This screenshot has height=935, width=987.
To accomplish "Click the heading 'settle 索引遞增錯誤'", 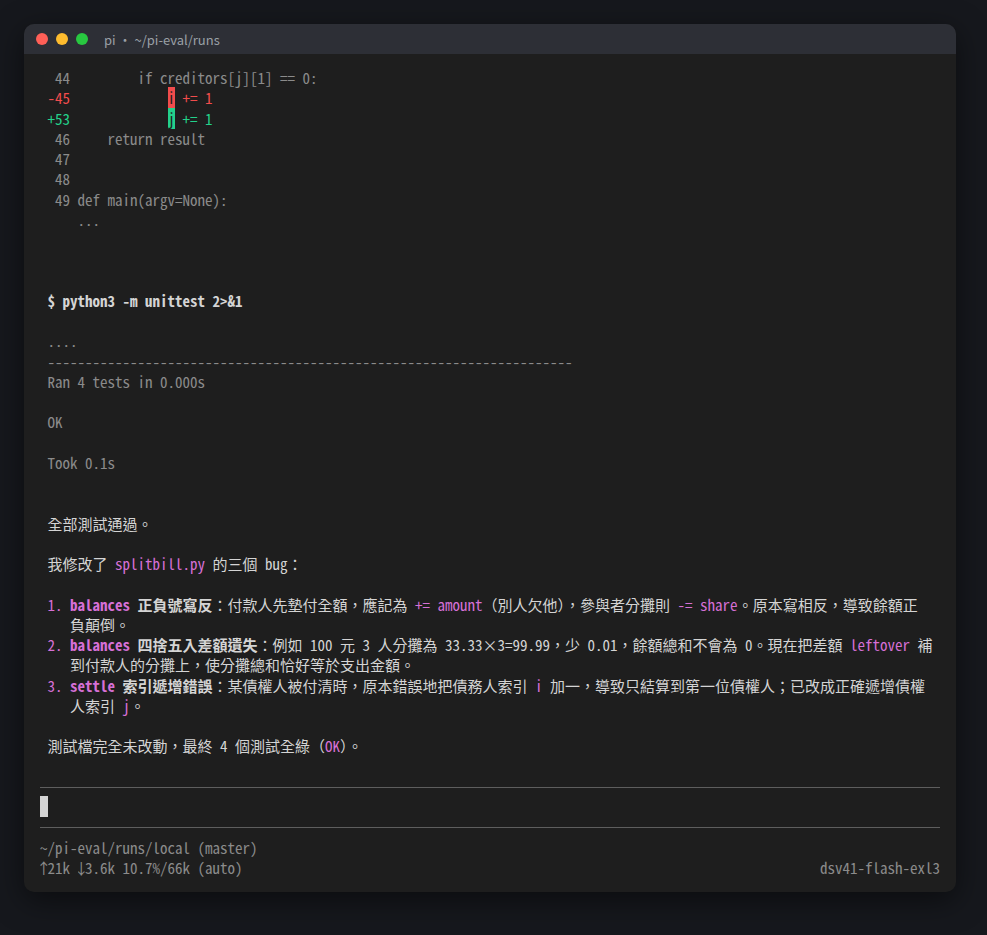I will pos(141,687).
